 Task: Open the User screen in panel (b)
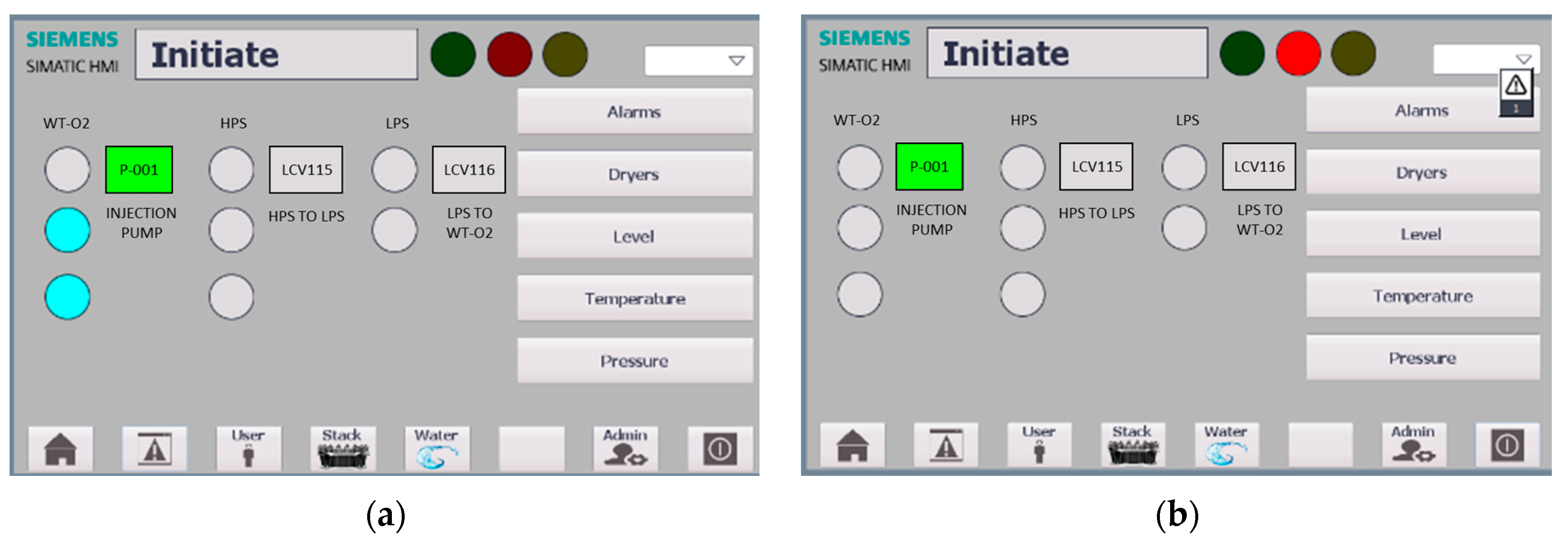(x=1039, y=446)
